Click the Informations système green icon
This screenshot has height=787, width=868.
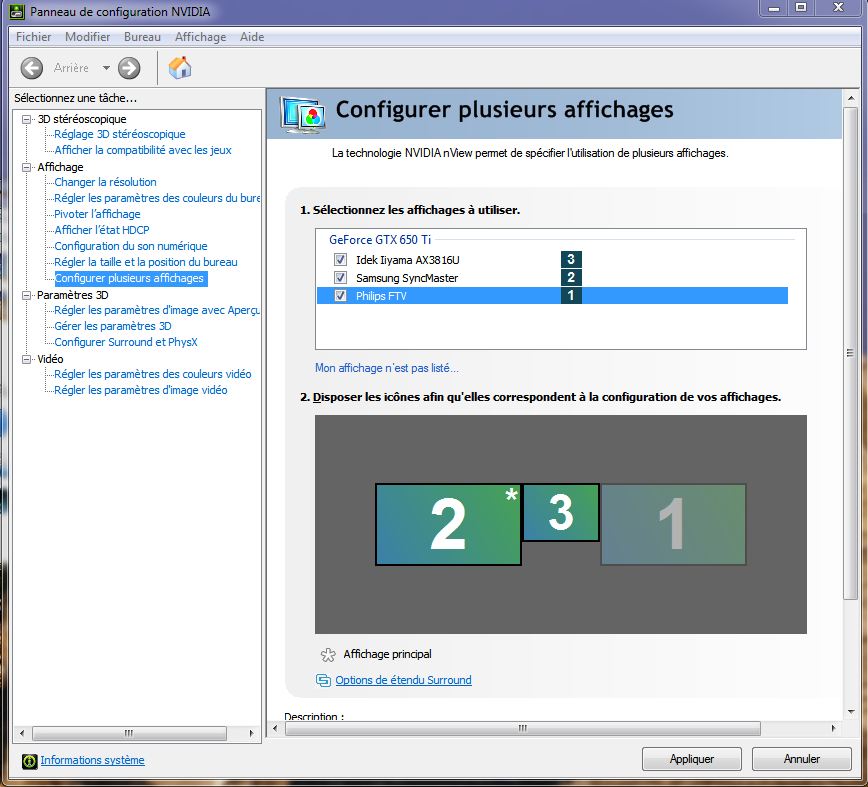coord(29,761)
